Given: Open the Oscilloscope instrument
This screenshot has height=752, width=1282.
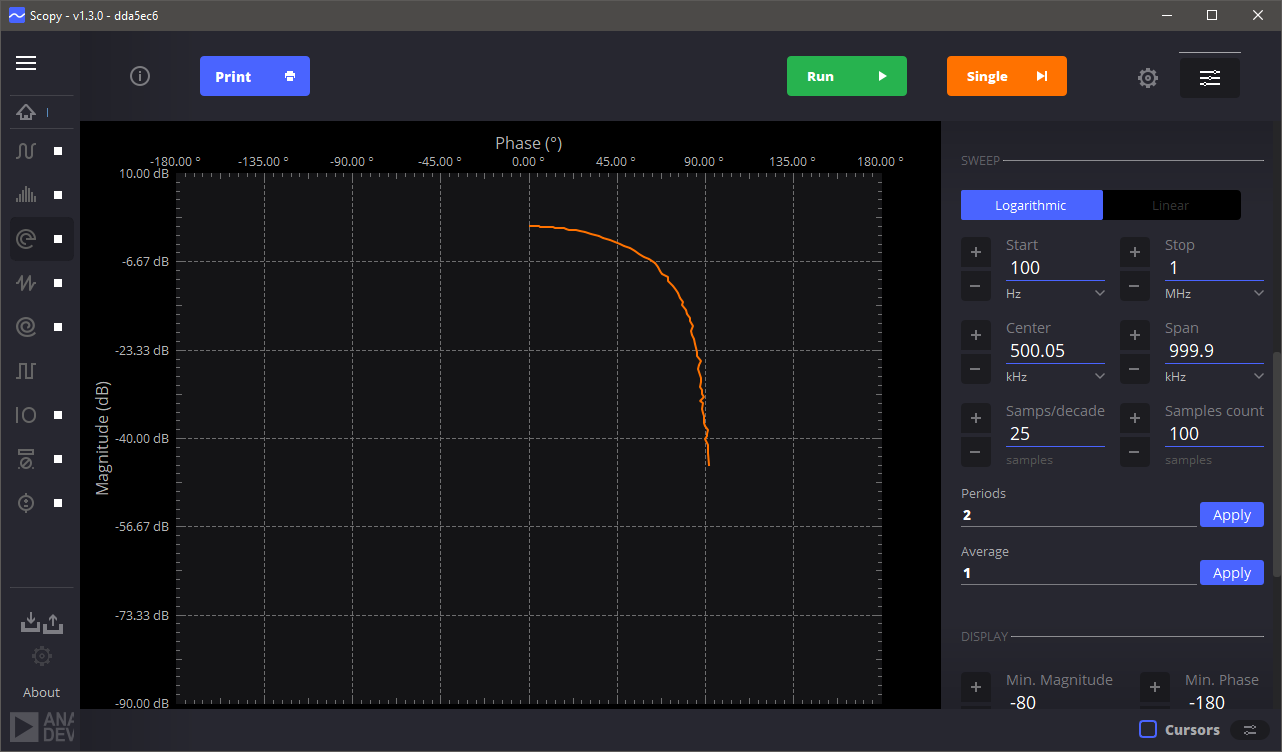Looking at the screenshot, I should coord(26,150).
